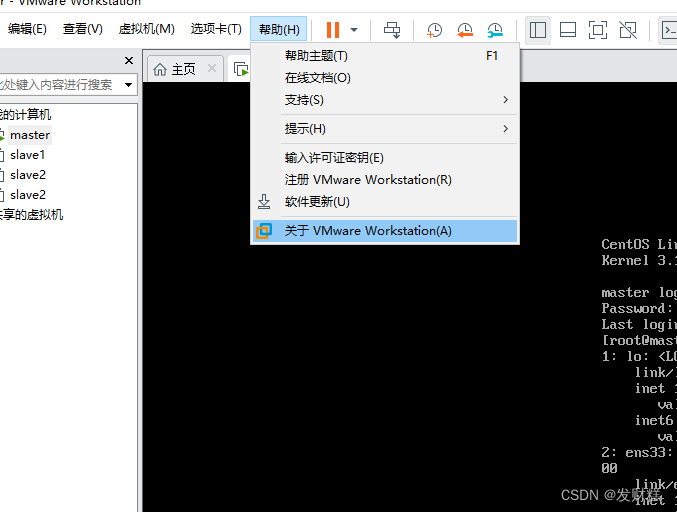The width and height of the screenshot is (677, 512).
Task: Expand the 支持(S) submenu
Action: (385, 100)
